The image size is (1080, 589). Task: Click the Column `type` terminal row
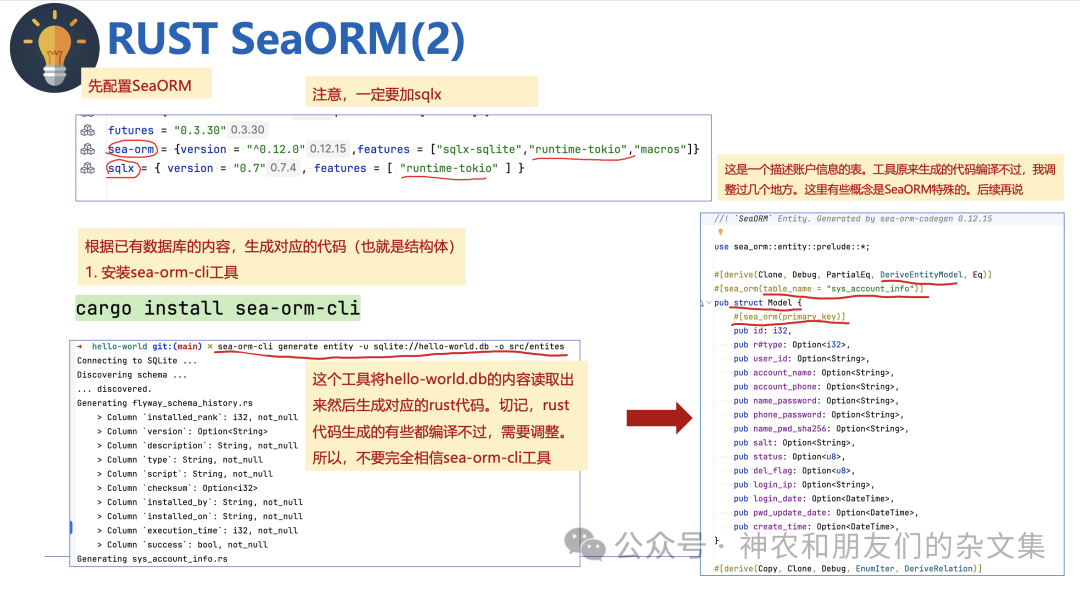(180, 459)
